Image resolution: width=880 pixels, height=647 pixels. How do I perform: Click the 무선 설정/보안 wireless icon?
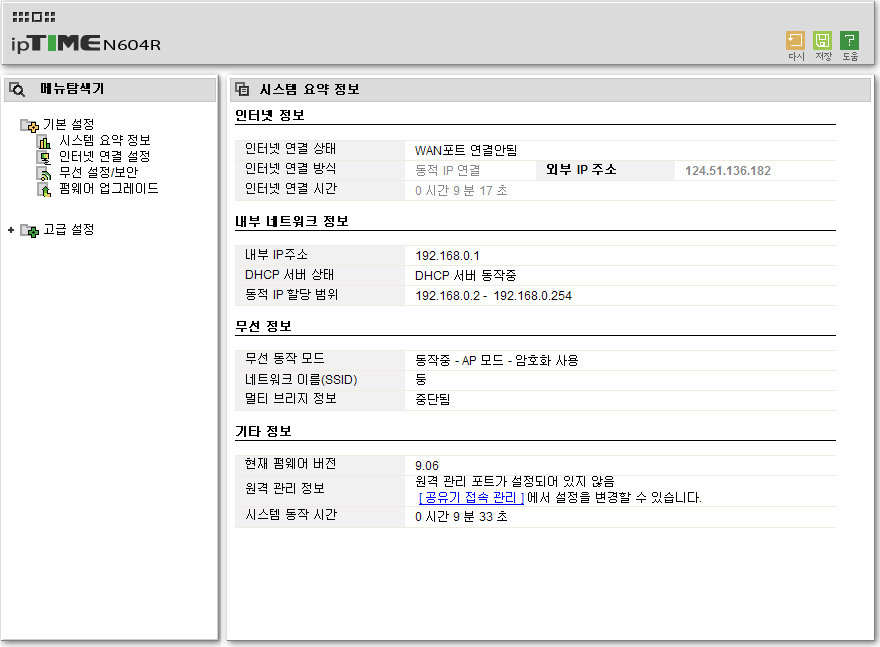44,173
